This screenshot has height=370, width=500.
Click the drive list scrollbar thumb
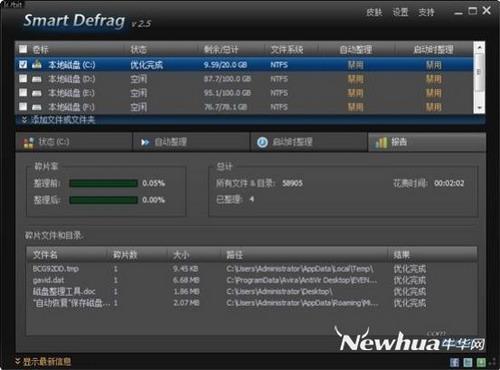coord(479,72)
